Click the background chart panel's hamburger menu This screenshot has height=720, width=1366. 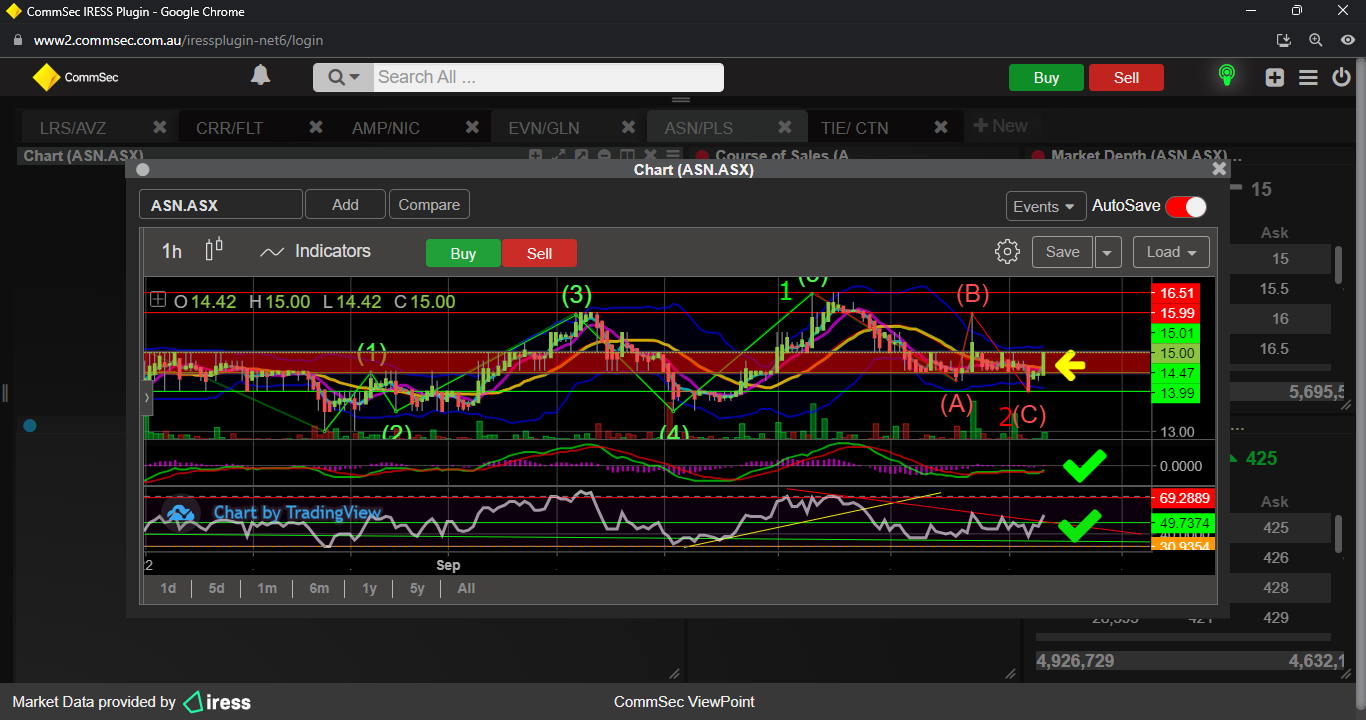click(x=672, y=155)
